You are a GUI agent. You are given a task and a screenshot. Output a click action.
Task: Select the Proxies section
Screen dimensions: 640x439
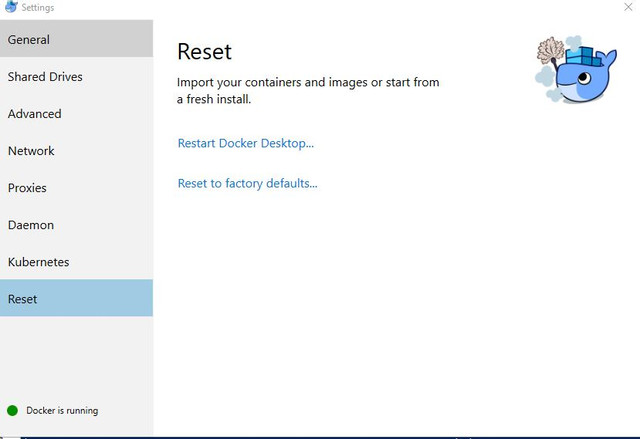click(76, 188)
